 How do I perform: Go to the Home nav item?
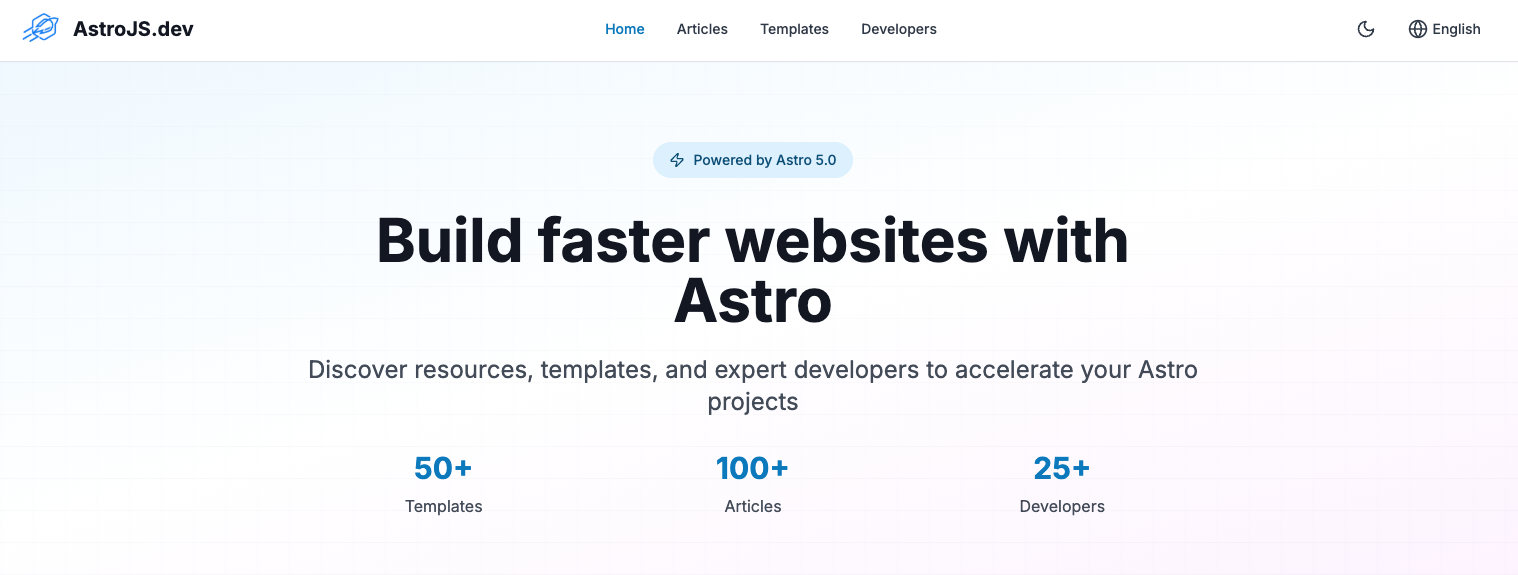click(x=625, y=29)
